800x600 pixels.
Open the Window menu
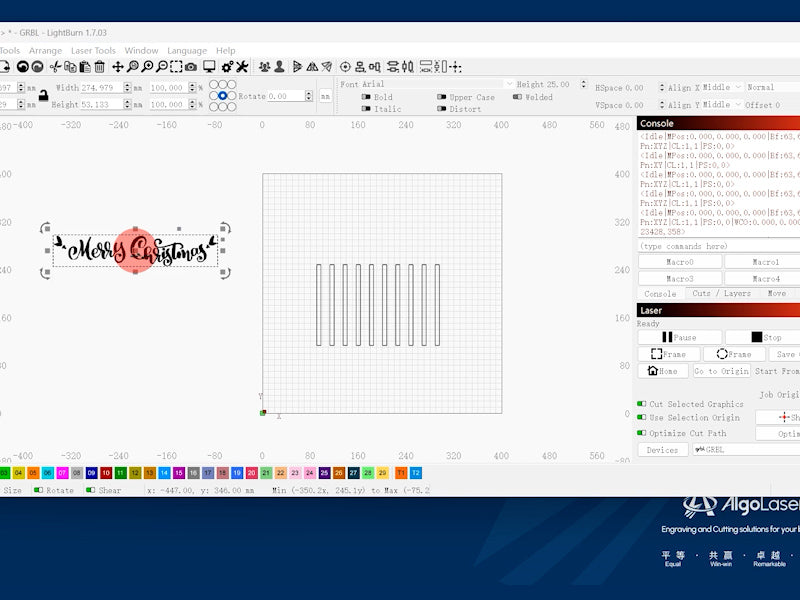141,51
